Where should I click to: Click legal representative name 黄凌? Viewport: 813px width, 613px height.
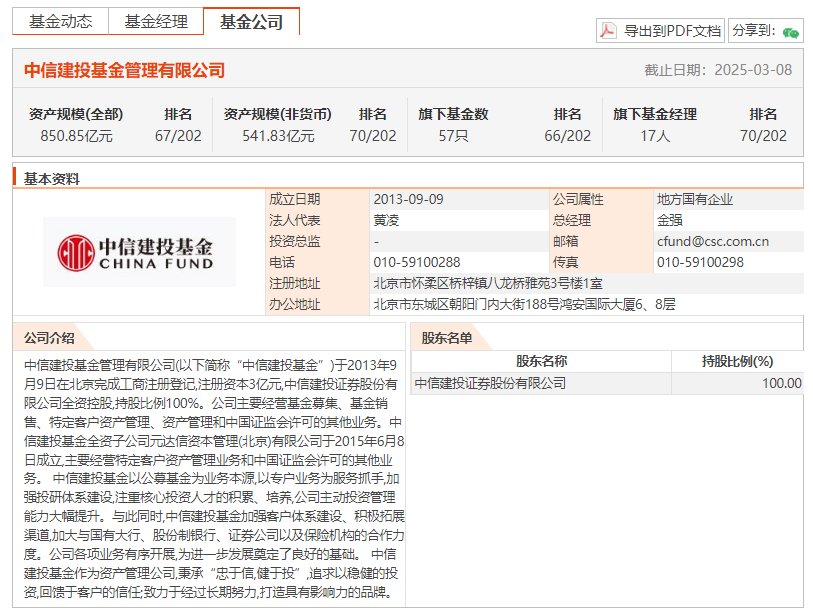(x=386, y=220)
